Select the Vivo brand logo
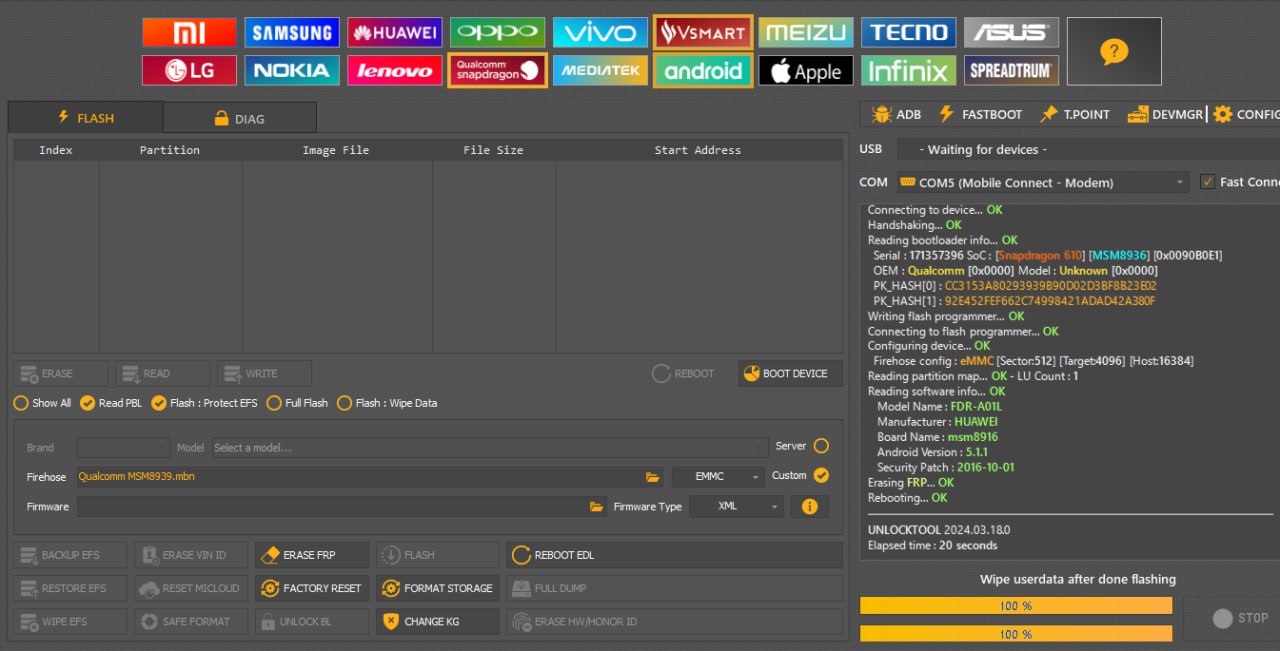1280x651 pixels. click(600, 32)
